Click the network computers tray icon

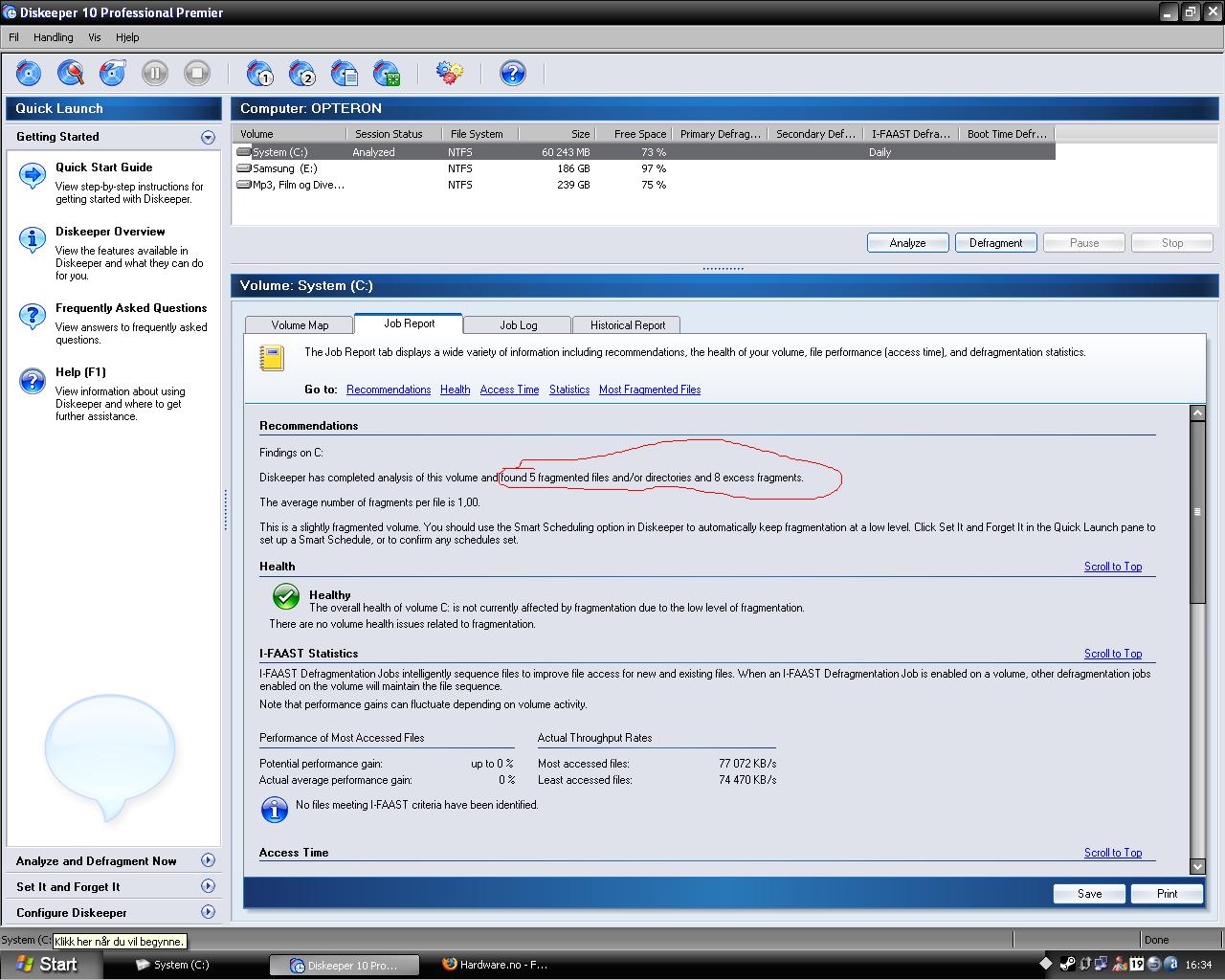click(1102, 964)
